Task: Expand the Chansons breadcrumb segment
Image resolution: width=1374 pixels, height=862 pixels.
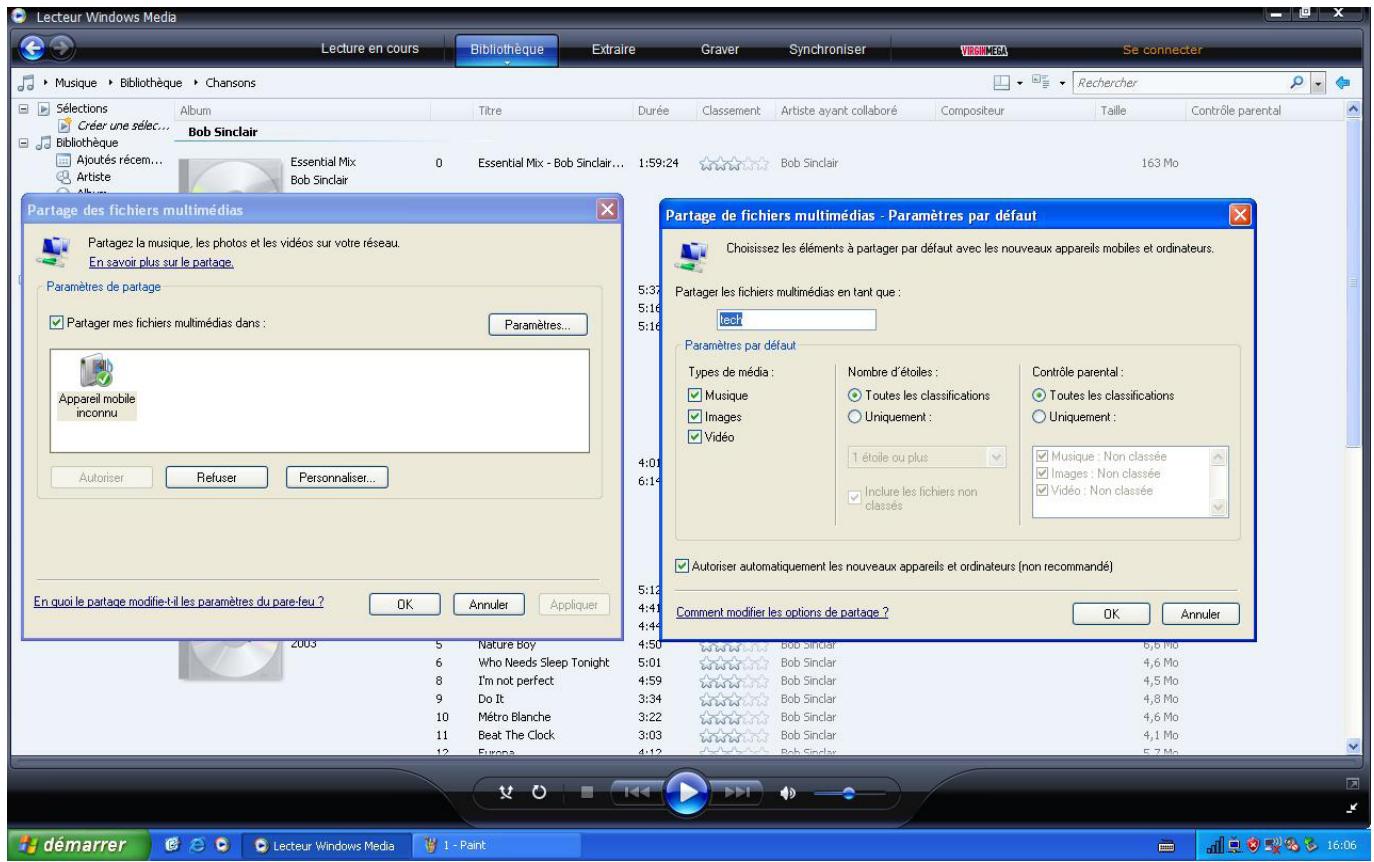Action: [x=229, y=82]
